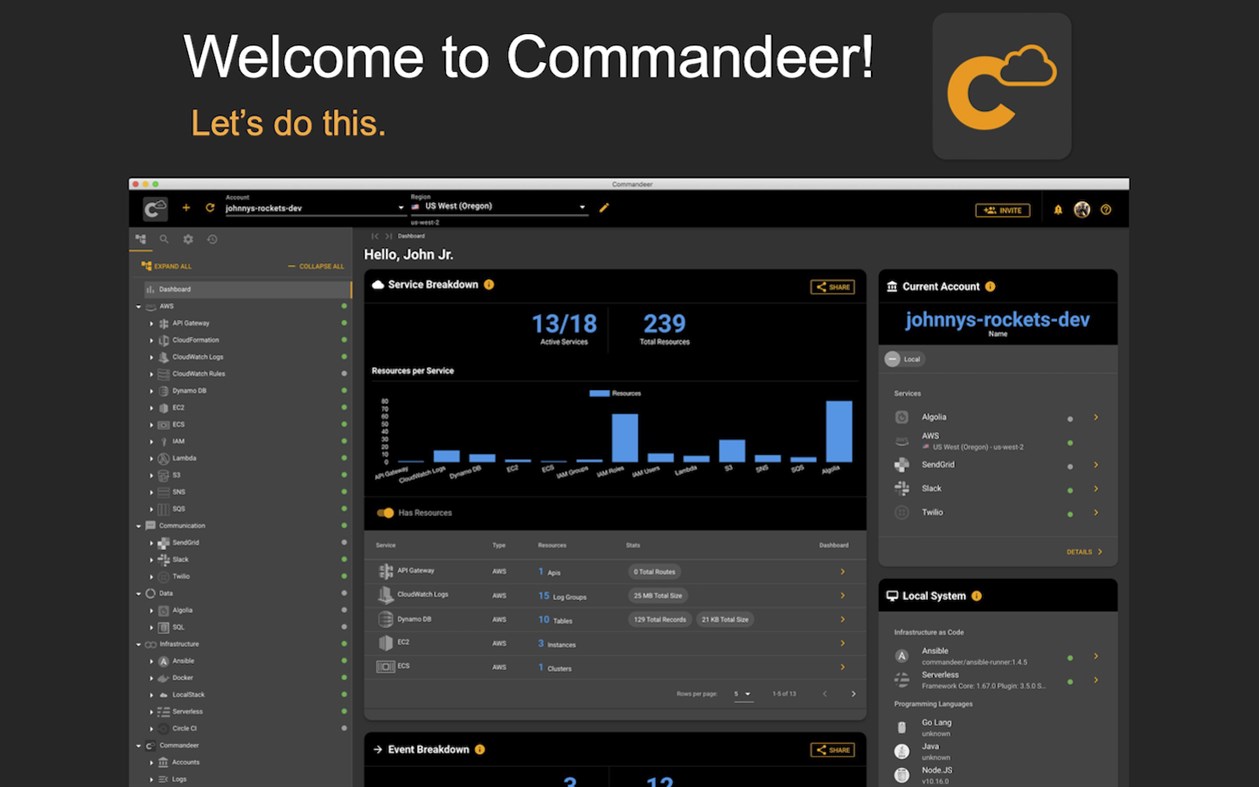This screenshot has height=787, width=1259.
Task: Toggle the Has Resources switch
Action: tap(385, 513)
